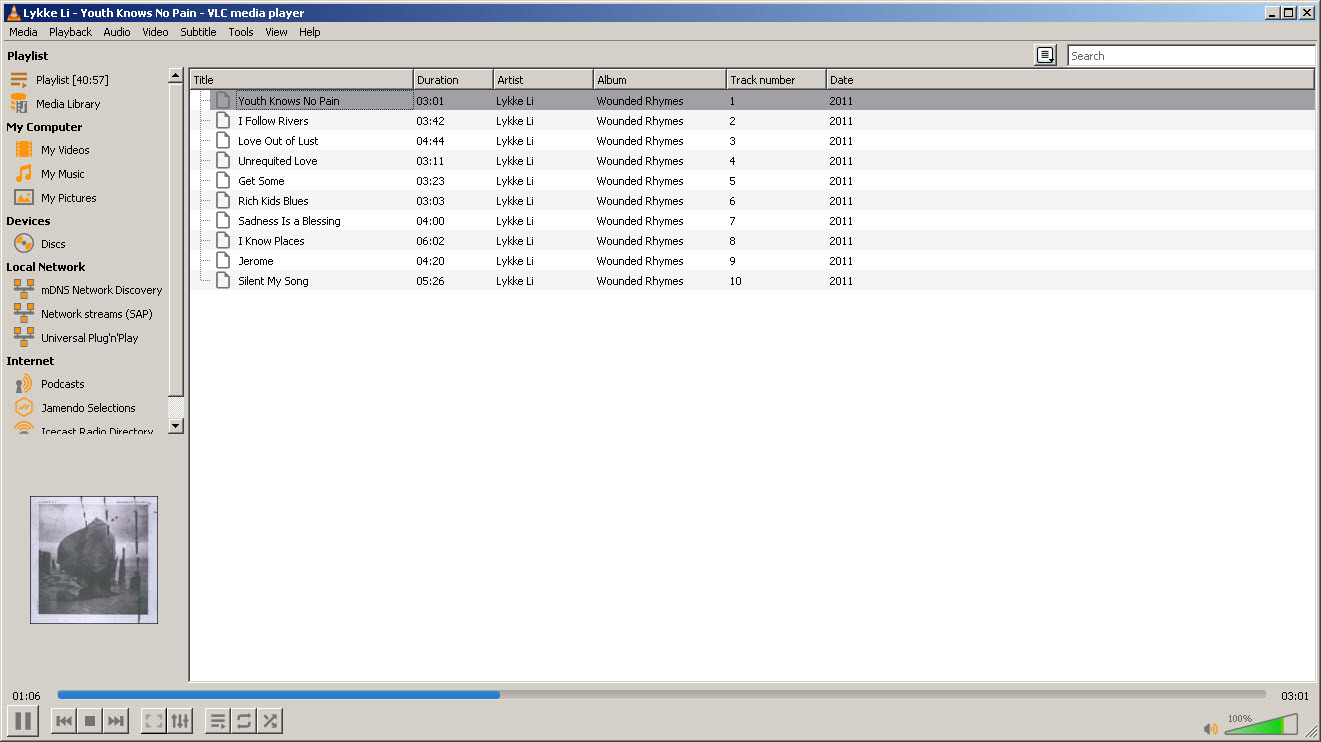The width and height of the screenshot is (1321, 742).
Task: Skip to the previous track
Action: tap(64, 721)
